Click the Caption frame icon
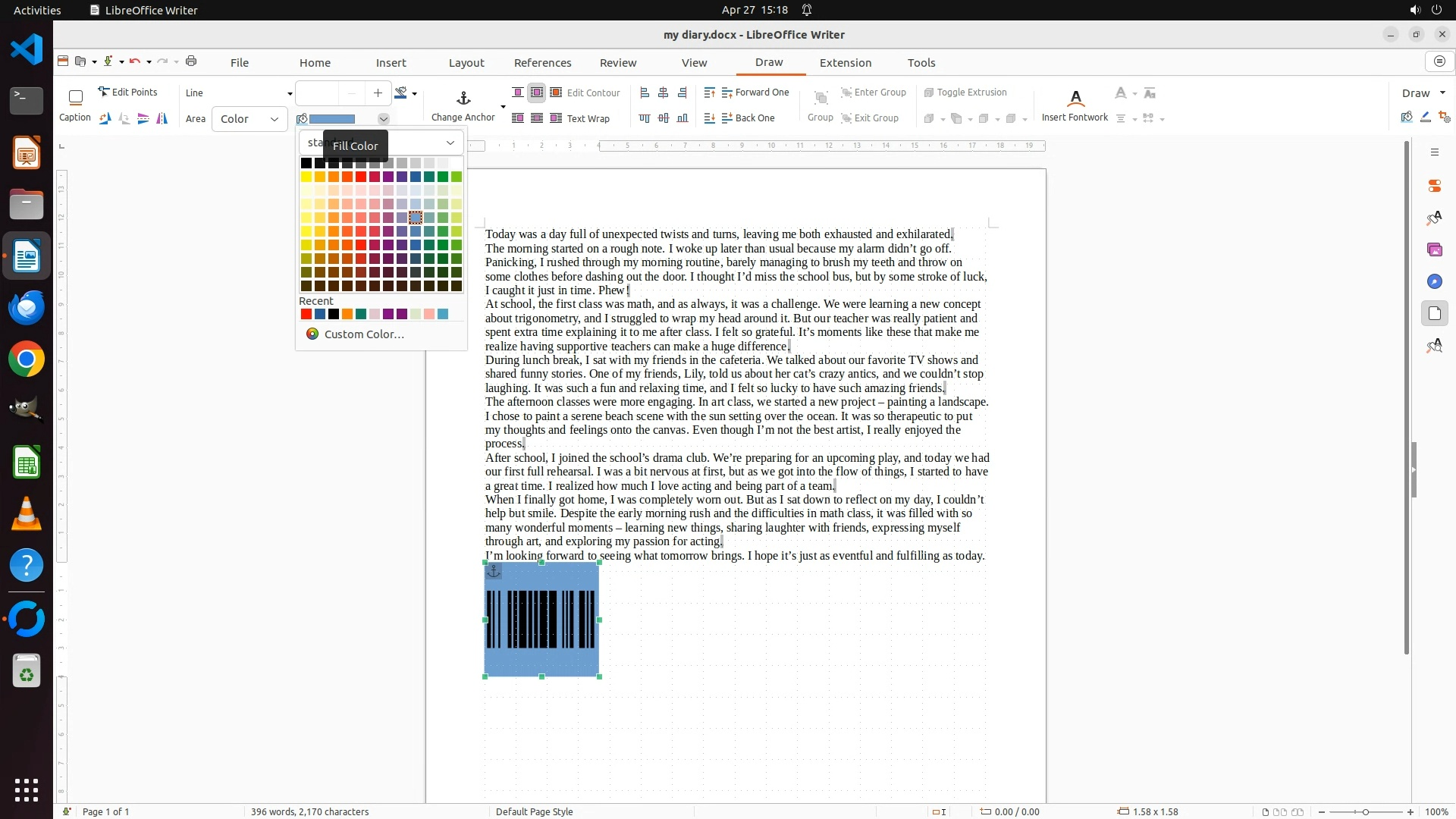Image resolution: width=1456 pixels, height=819 pixels. pos(75,97)
